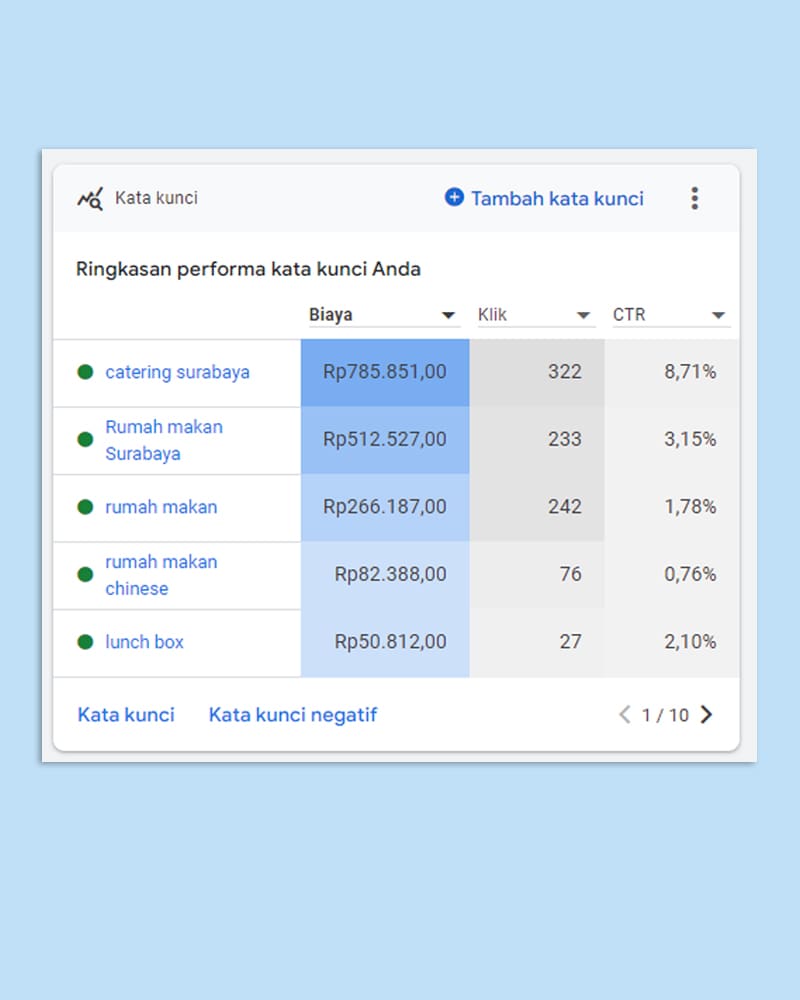Select the lunch box keyword link
Screen dimensions: 800x1000
pos(145,642)
